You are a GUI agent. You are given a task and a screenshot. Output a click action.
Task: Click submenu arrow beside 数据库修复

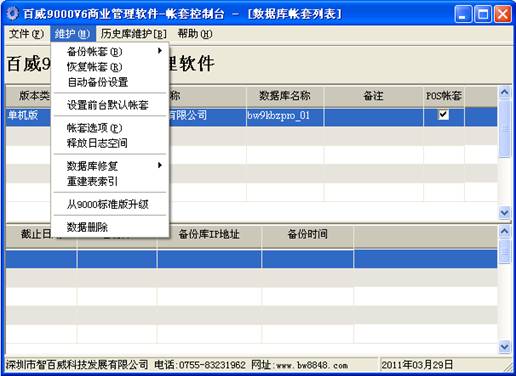point(160,165)
